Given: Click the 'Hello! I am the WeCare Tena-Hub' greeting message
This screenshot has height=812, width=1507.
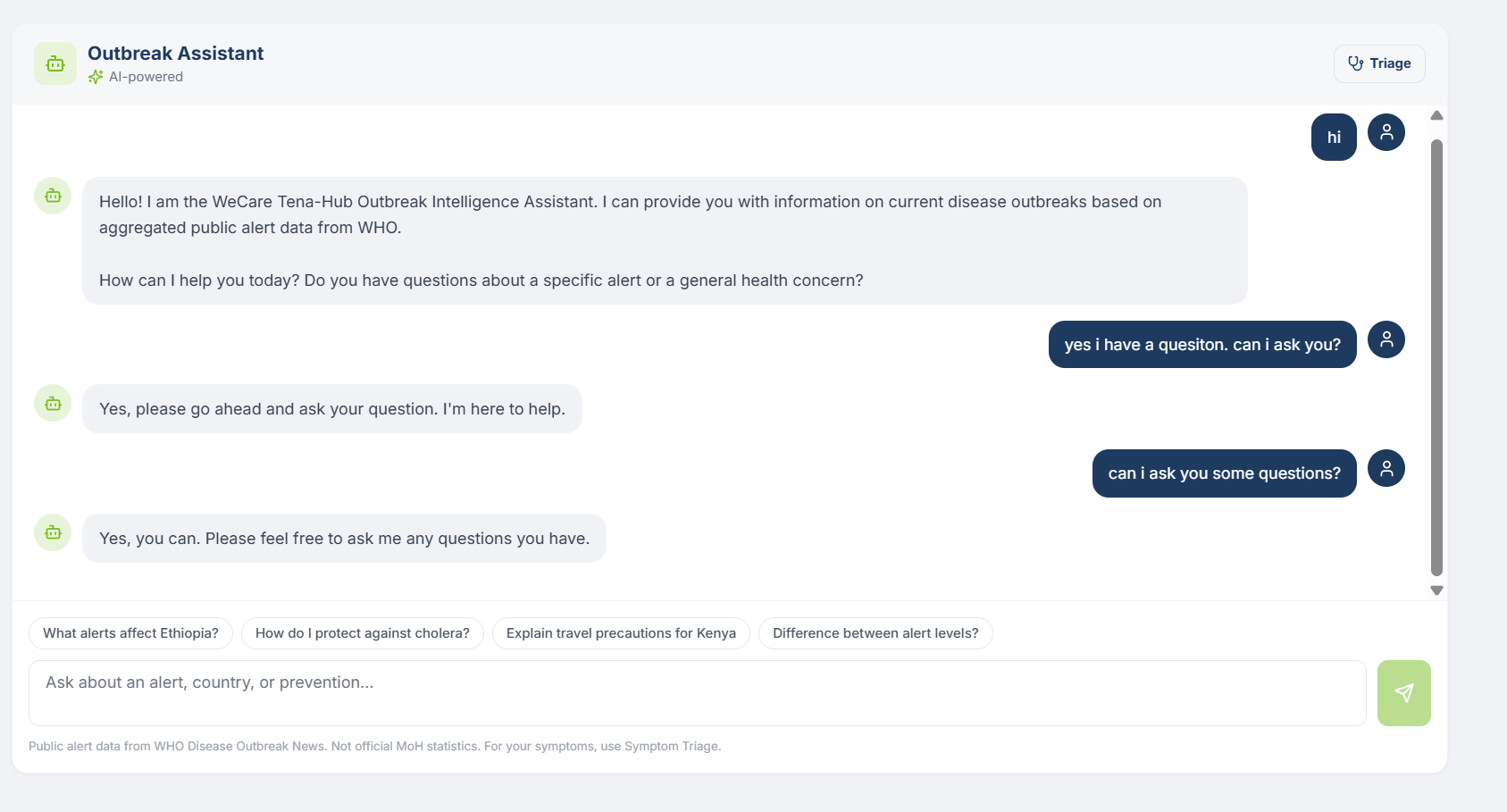Looking at the screenshot, I should (665, 241).
